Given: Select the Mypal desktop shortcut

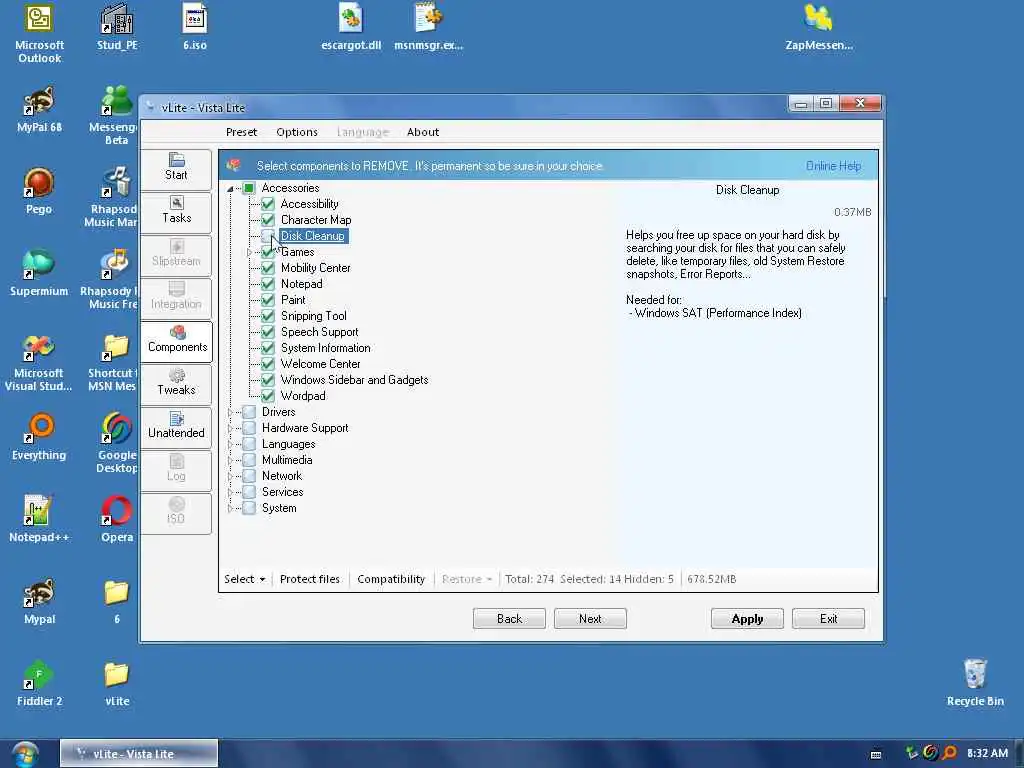Looking at the screenshot, I should tap(39, 601).
